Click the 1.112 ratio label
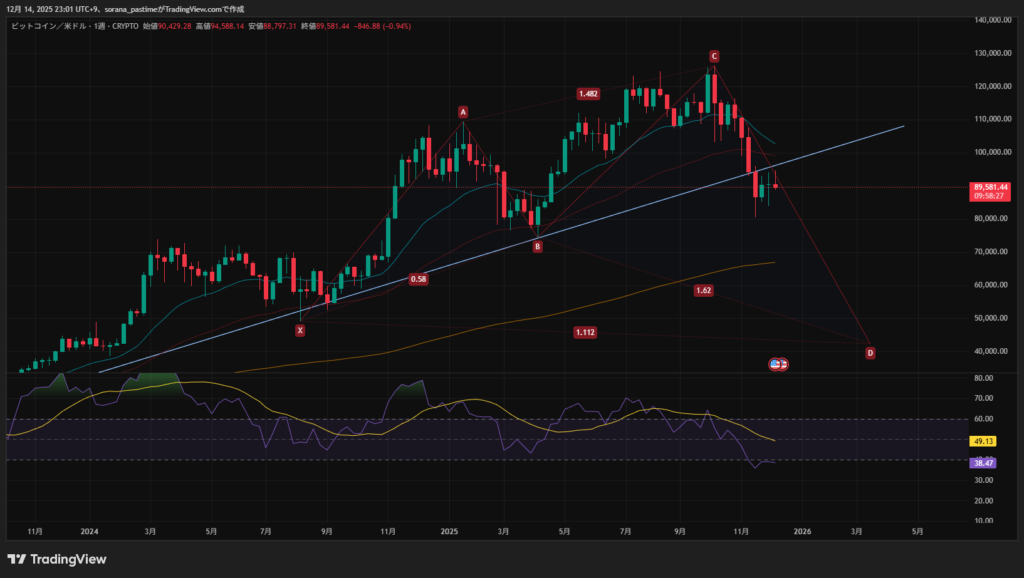Viewport: 1024px width, 578px height. 585,332
